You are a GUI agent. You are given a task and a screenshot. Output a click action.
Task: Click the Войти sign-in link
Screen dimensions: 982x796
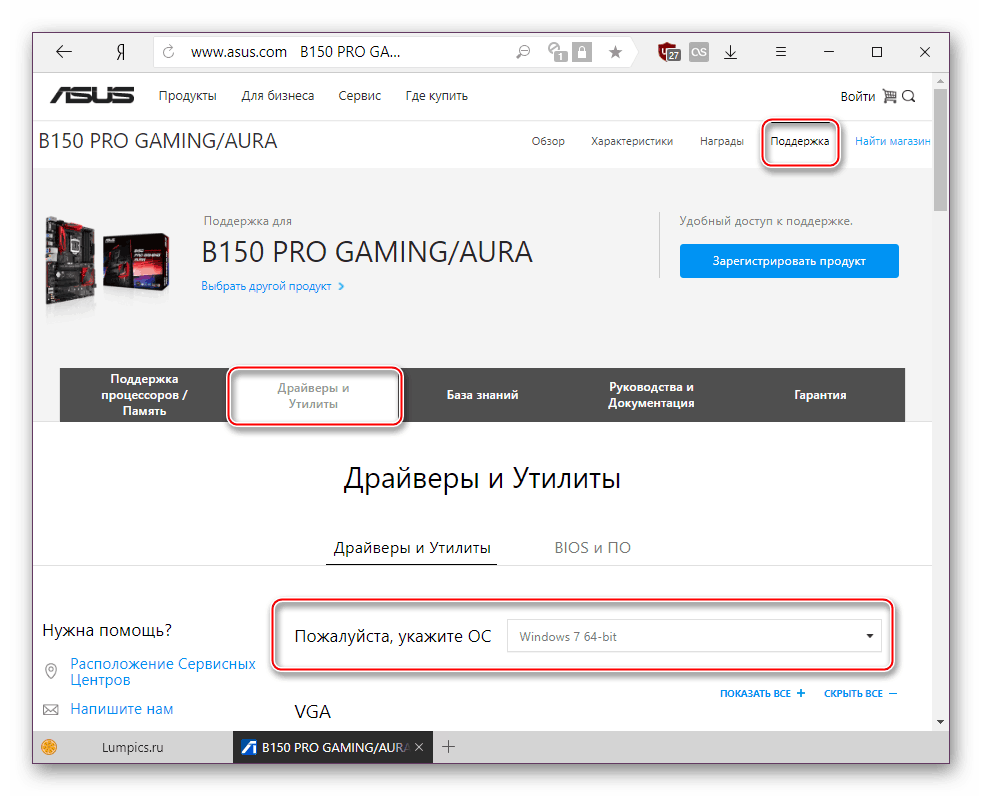coord(857,96)
